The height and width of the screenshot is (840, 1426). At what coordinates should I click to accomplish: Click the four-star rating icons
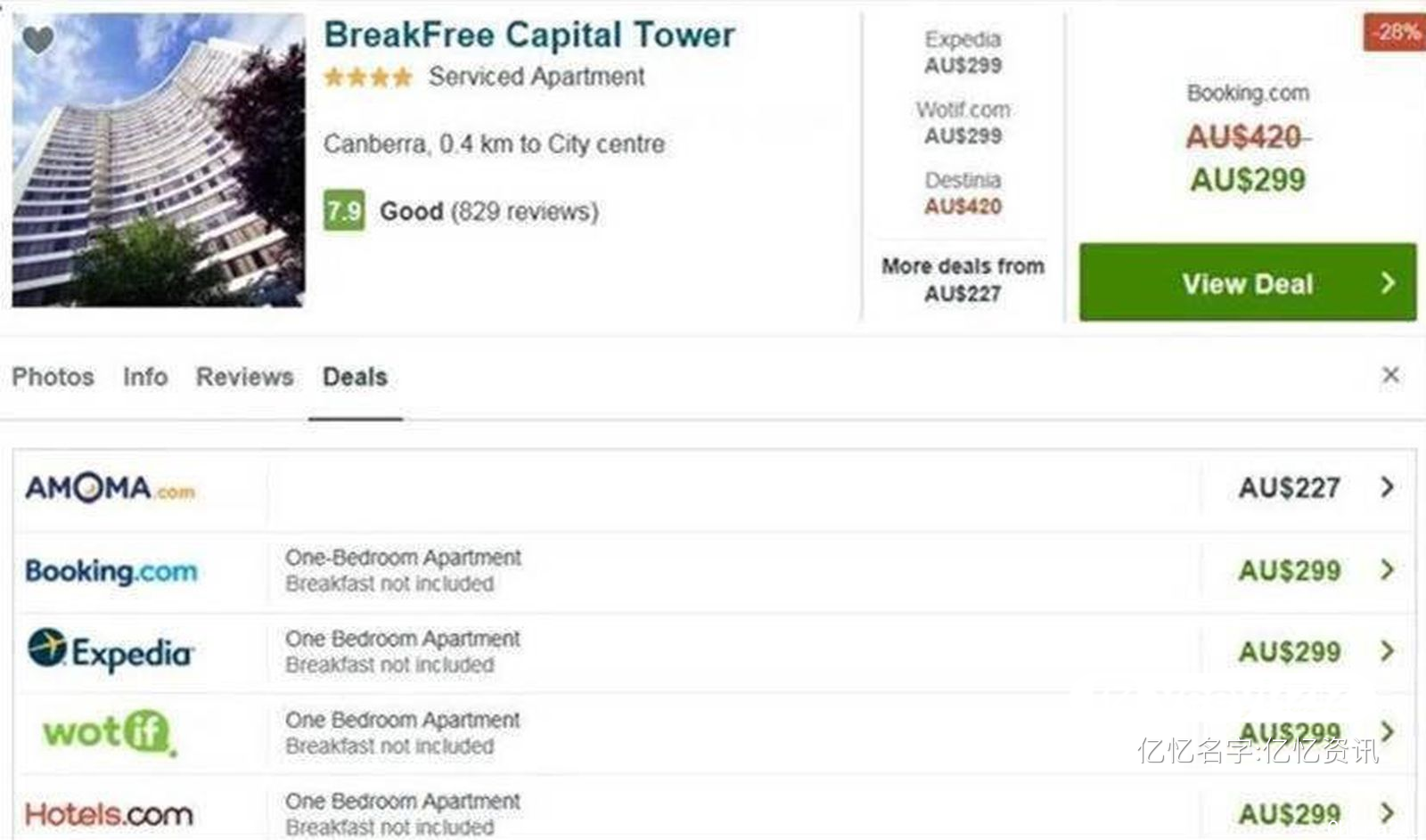click(x=368, y=77)
